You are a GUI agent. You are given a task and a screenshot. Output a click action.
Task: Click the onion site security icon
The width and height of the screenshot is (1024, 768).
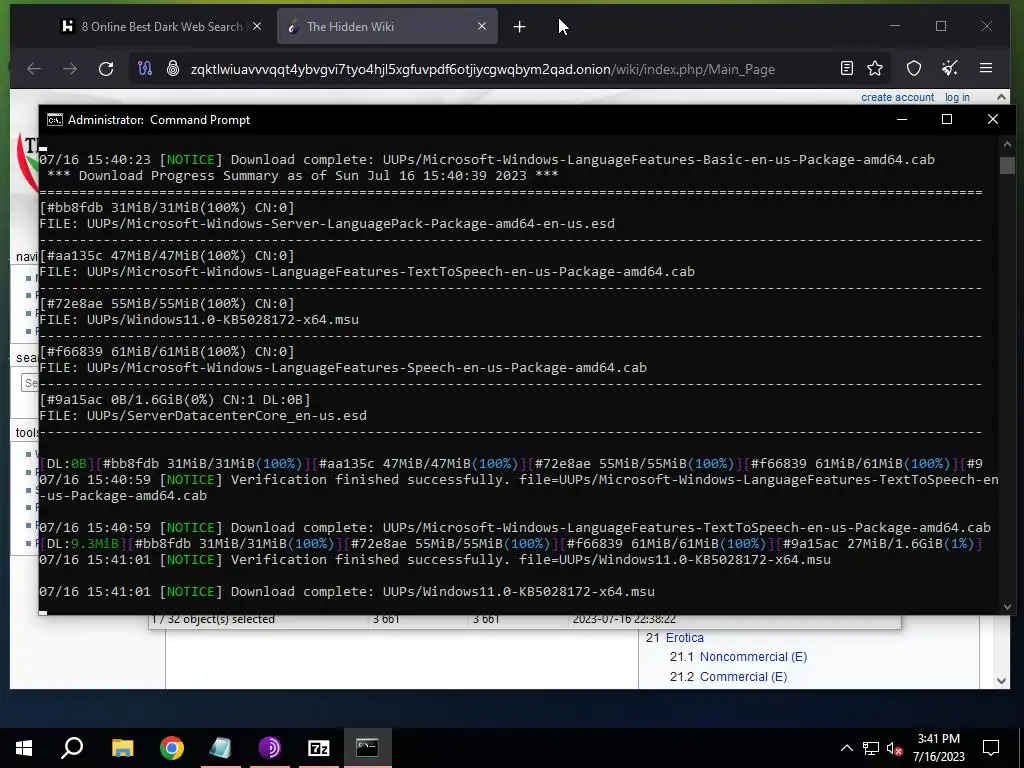point(172,69)
